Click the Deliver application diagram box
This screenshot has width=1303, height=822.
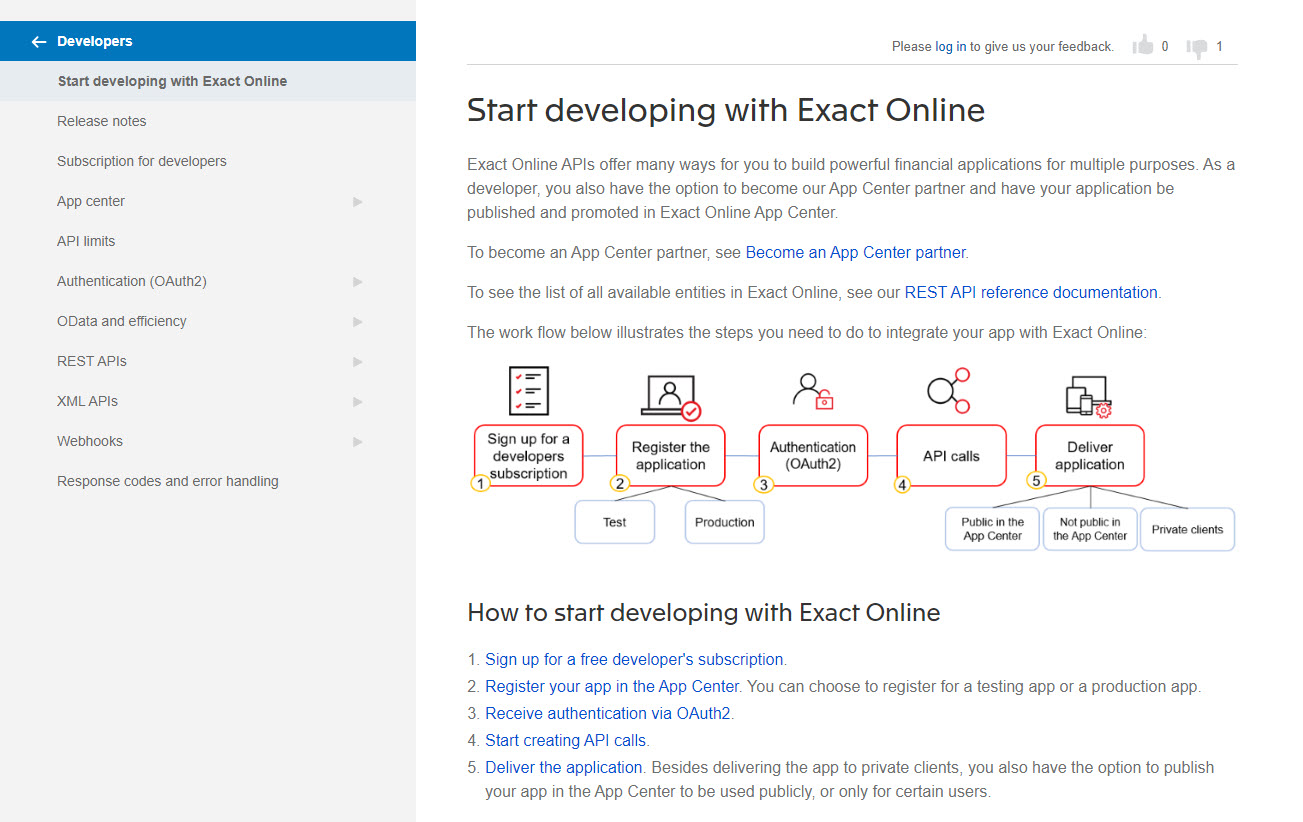(1089, 456)
